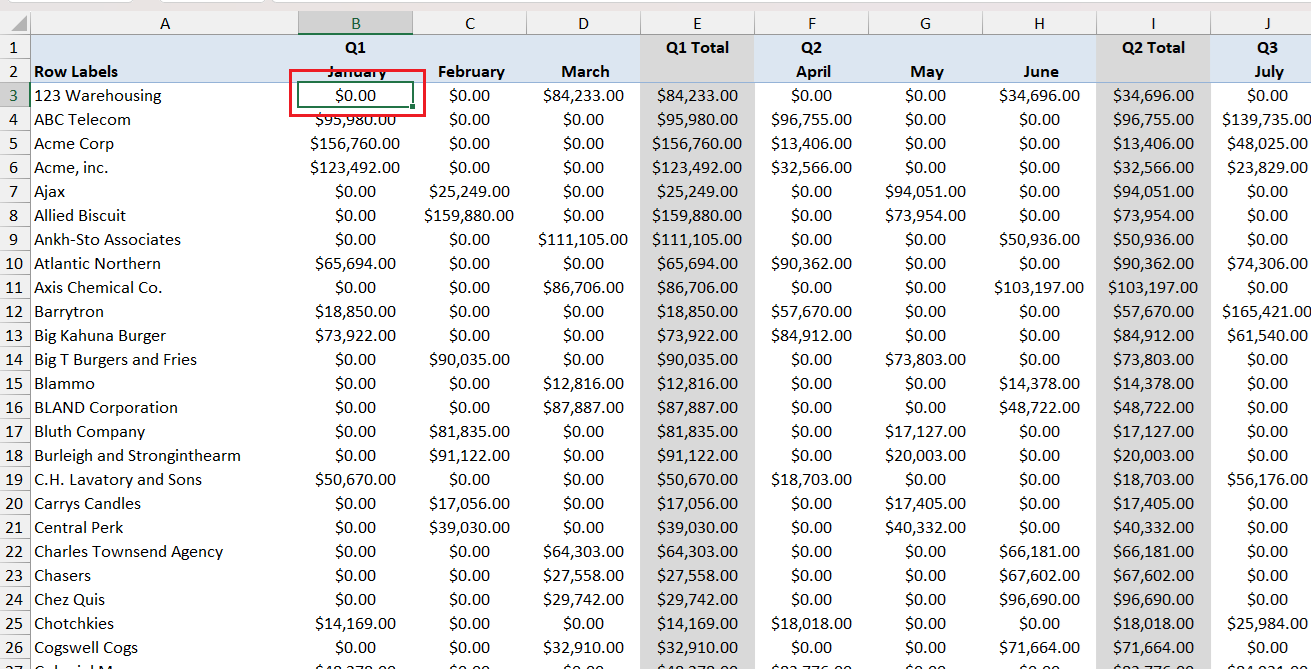Screen dimensions: 1311x669
Task: Click the 'April' month header cell
Action: click(811, 71)
